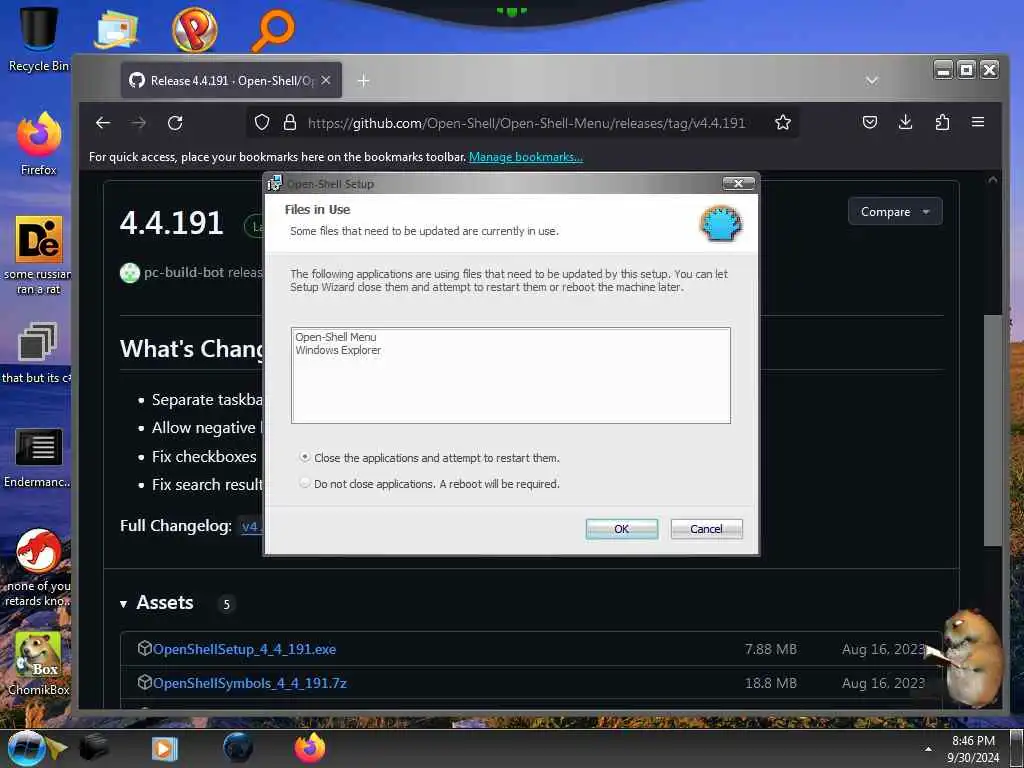The width and height of the screenshot is (1024, 768).
Task: Open the Compare dropdown on GitHub
Action: click(895, 212)
